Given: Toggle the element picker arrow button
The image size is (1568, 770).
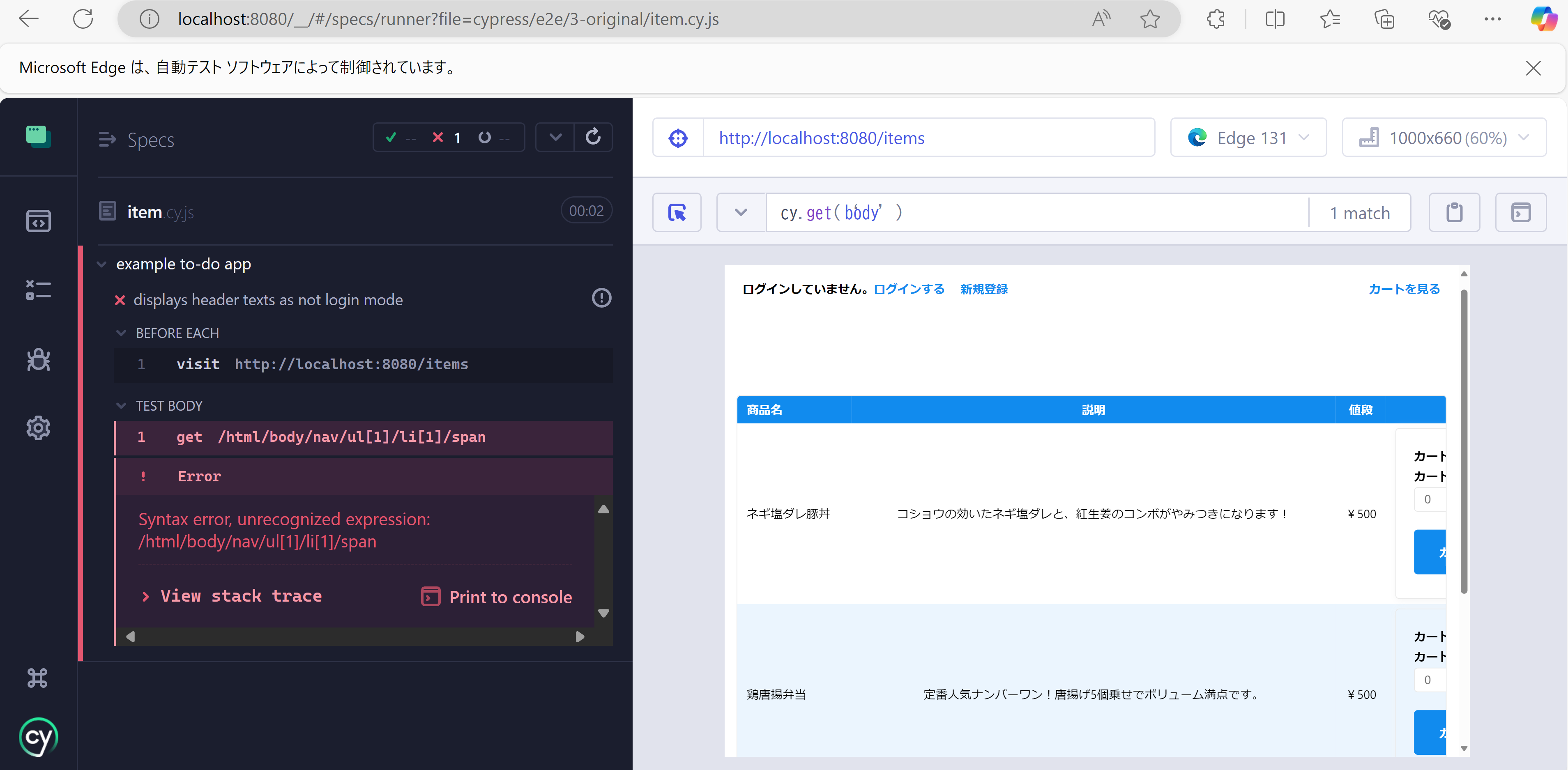Looking at the screenshot, I should click(677, 212).
